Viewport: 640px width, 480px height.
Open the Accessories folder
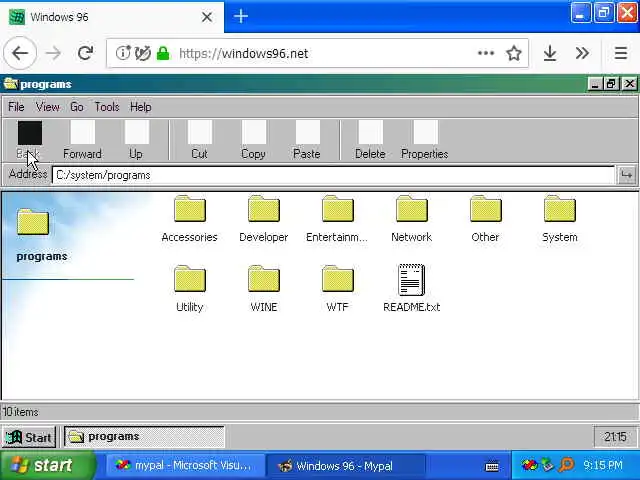[x=189, y=219]
